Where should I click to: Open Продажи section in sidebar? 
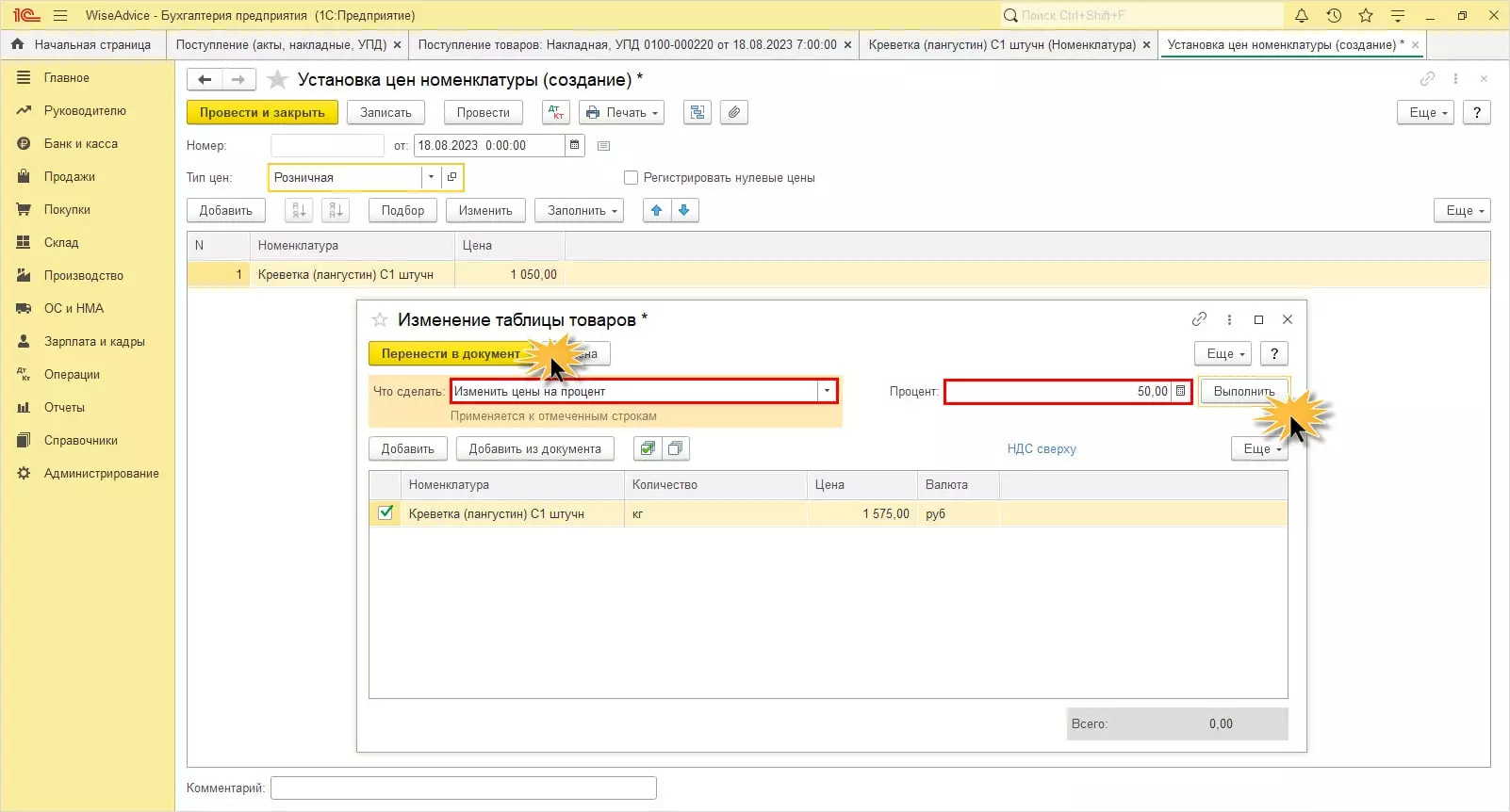pyautogui.click(x=69, y=176)
